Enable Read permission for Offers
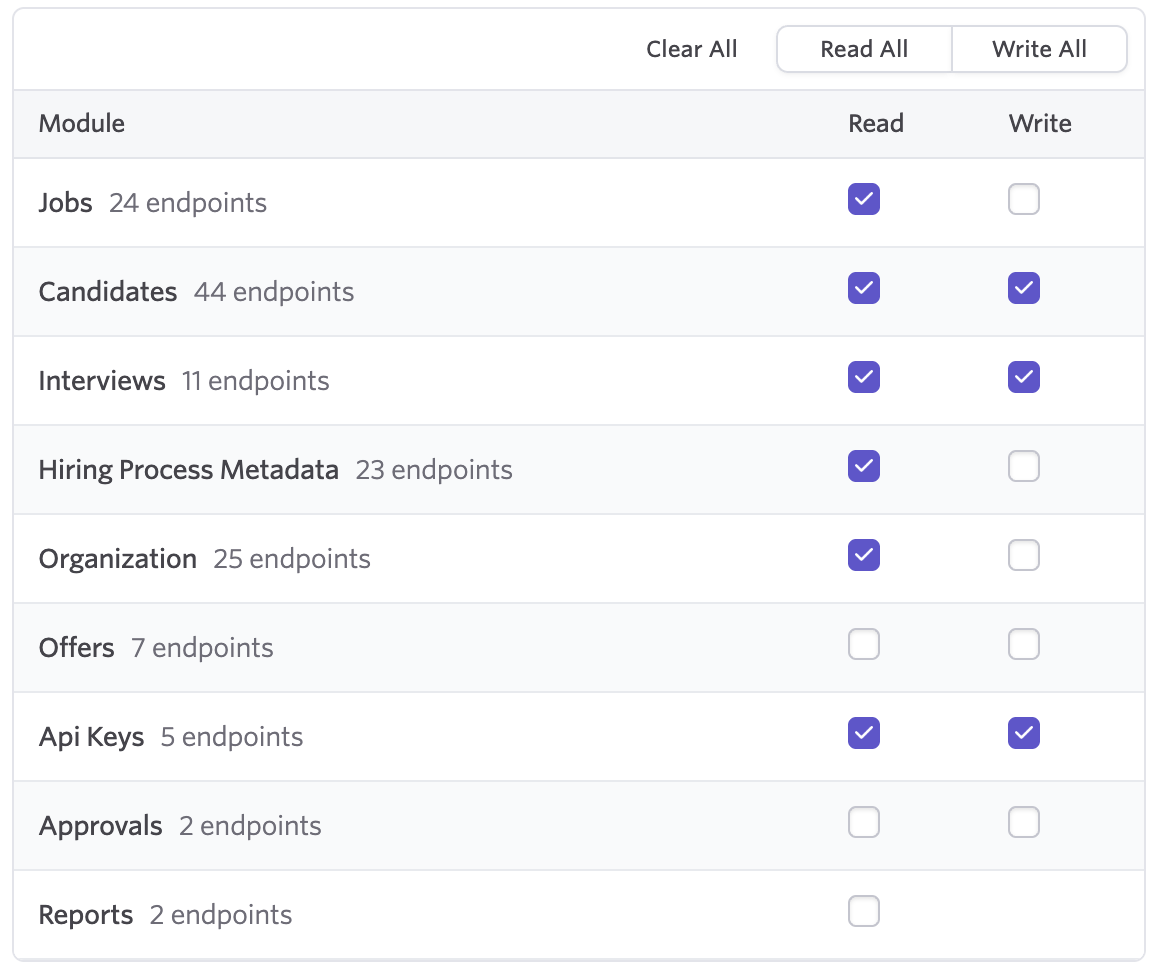Viewport: 1154px width, 970px height. (863, 644)
